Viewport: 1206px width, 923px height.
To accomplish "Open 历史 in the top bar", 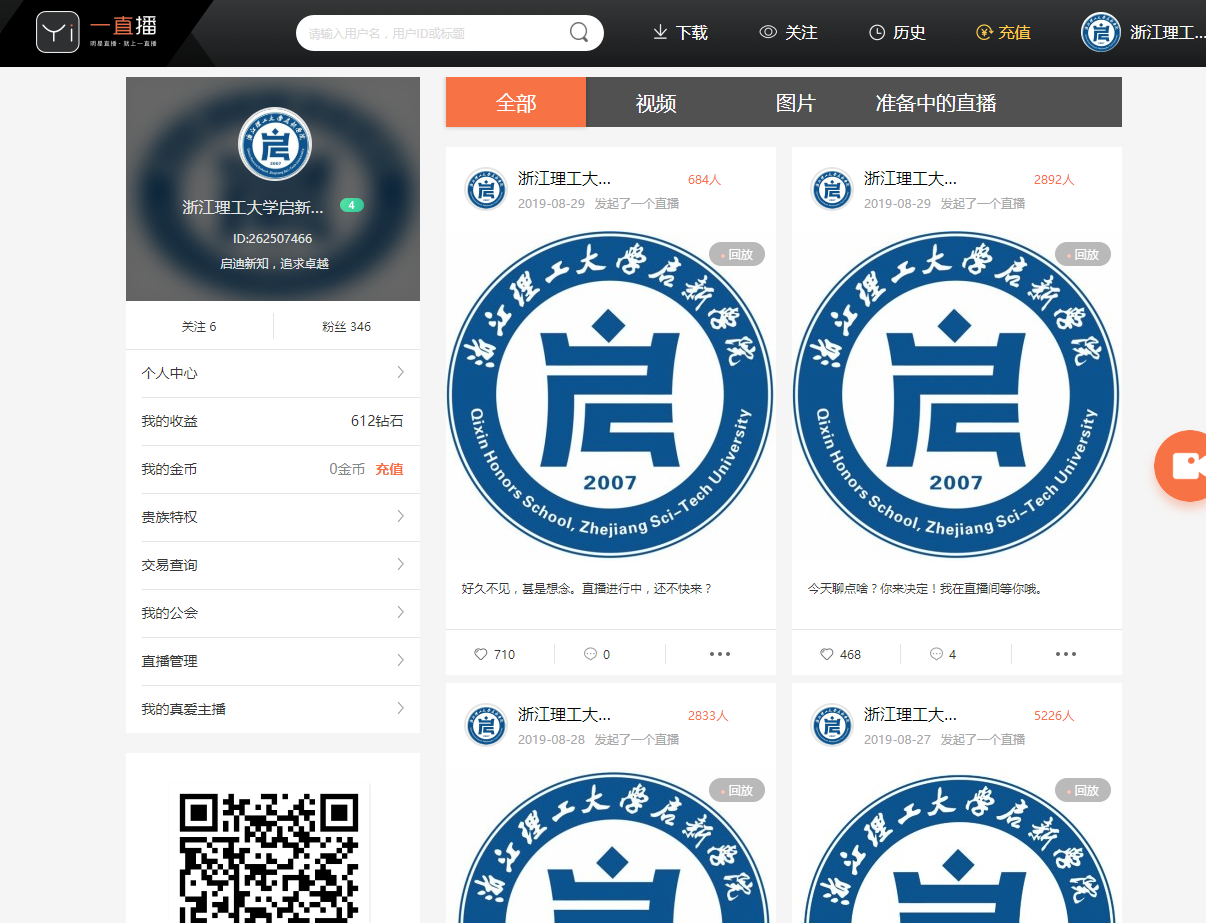I will click(x=897, y=33).
